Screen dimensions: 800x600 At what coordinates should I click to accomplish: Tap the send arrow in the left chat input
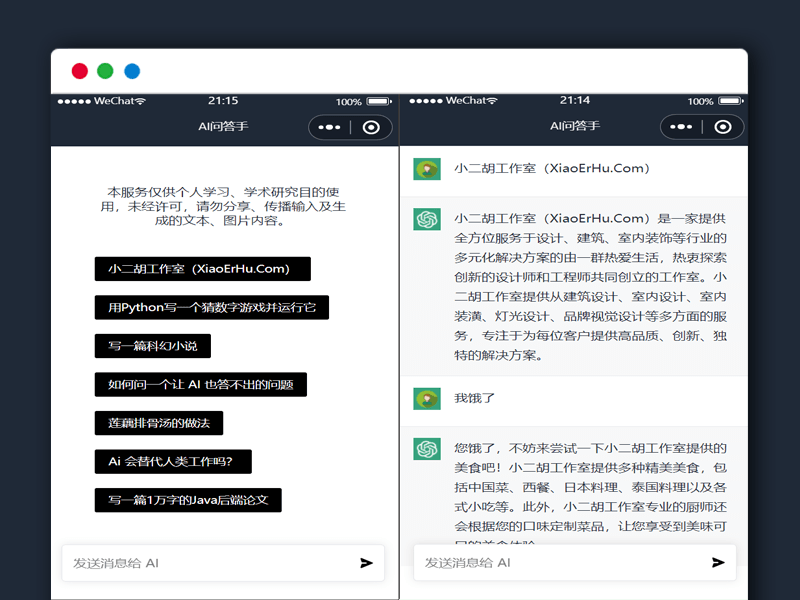click(x=366, y=563)
